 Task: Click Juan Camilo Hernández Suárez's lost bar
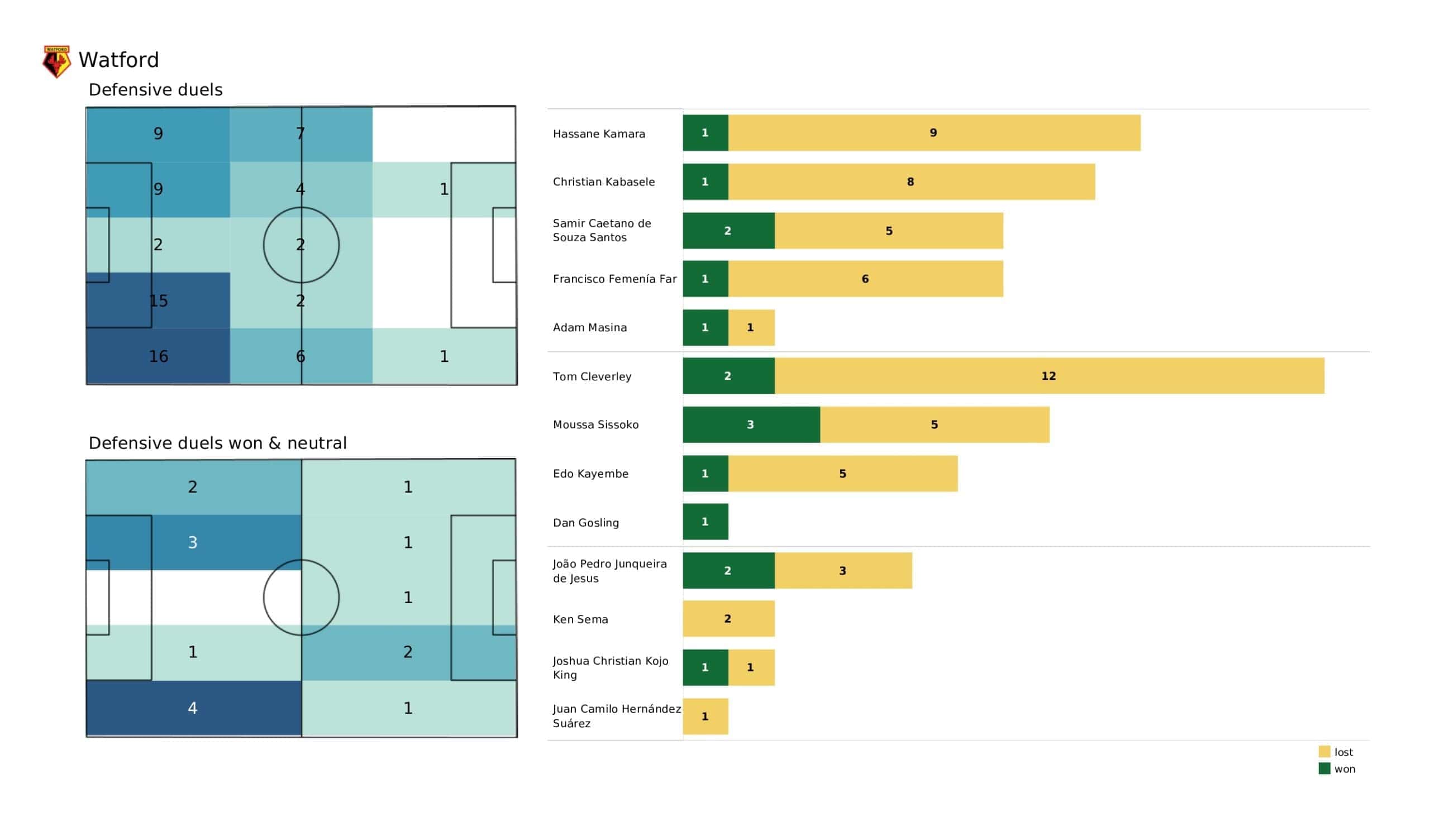tap(706, 716)
